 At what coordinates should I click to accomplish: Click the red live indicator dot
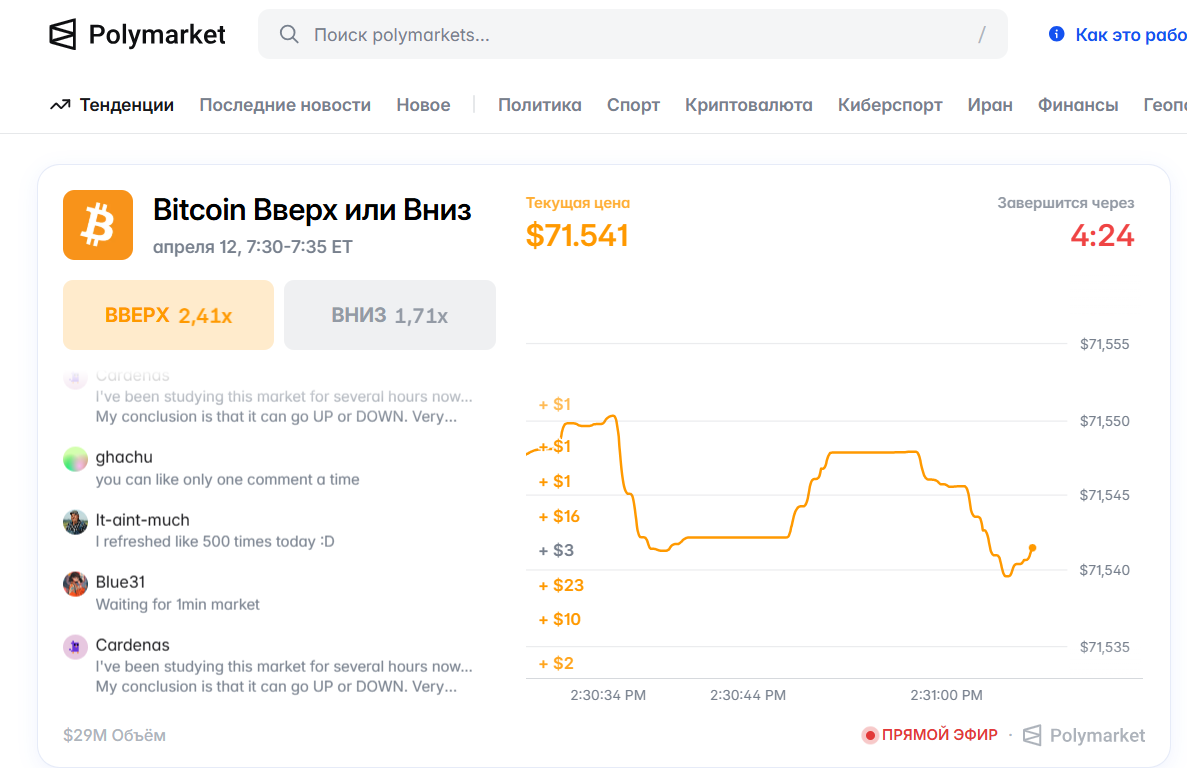point(870,736)
